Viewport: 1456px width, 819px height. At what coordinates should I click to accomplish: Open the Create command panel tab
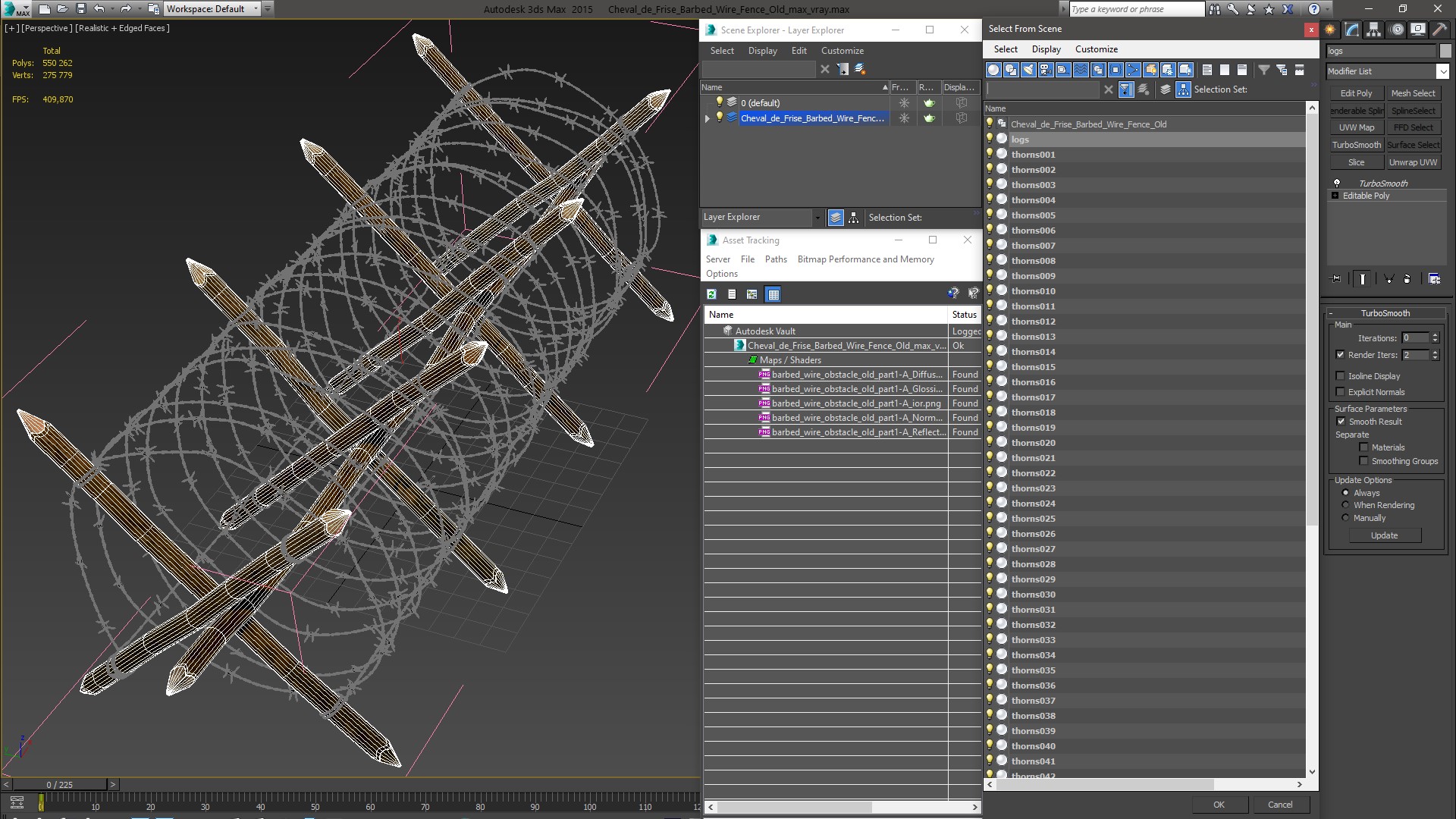1330,30
